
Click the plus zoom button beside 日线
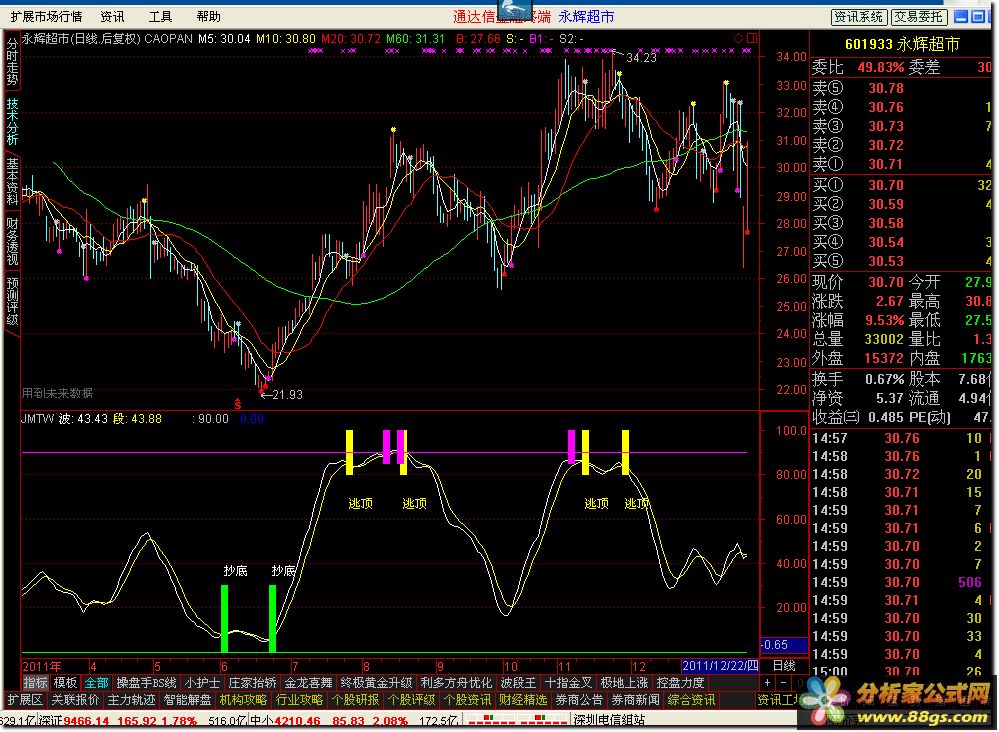(768, 682)
